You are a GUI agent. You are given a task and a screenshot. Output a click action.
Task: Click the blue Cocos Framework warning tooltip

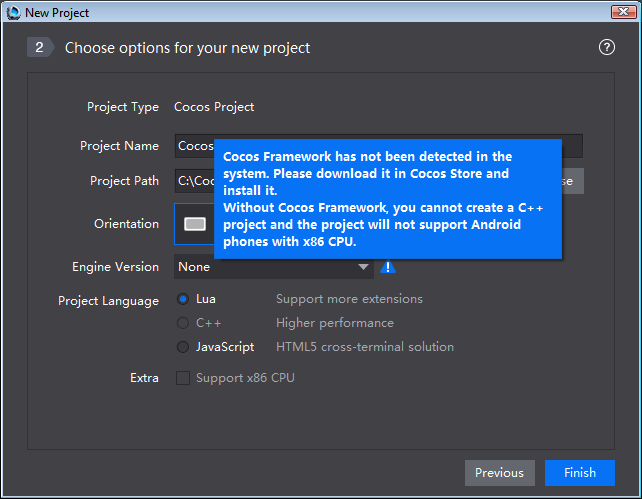(x=388, y=199)
